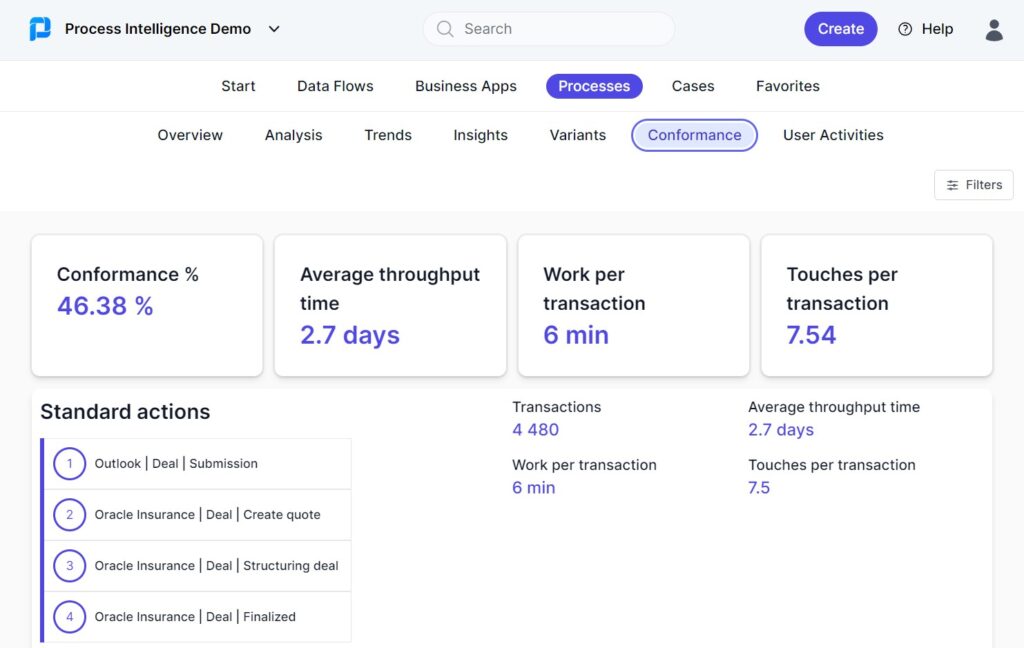1024x648 pixels.
Task: Switch to the Overview sub-tab
Action: pyautogui.click(x=190, y=135)
